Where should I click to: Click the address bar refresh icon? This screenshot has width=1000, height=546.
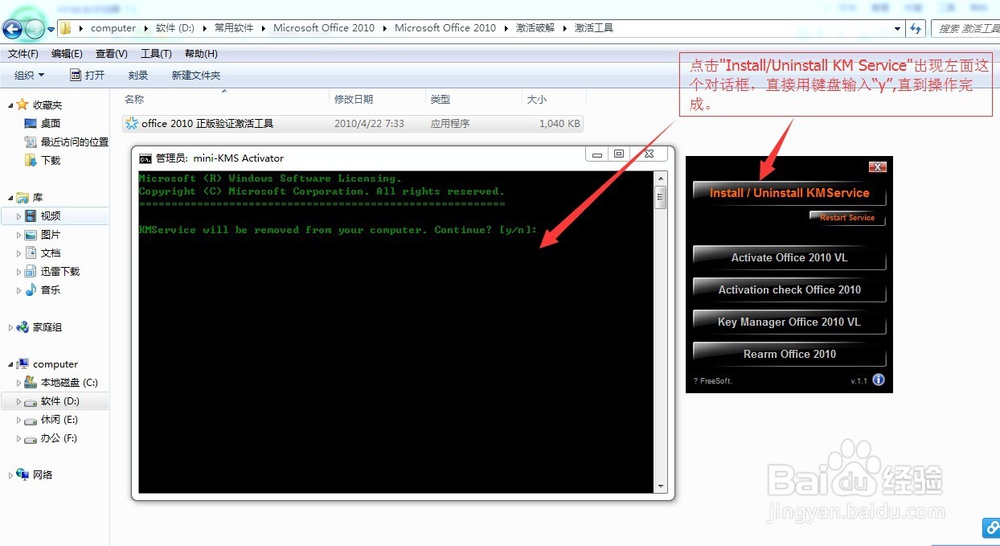pos(916,28)
